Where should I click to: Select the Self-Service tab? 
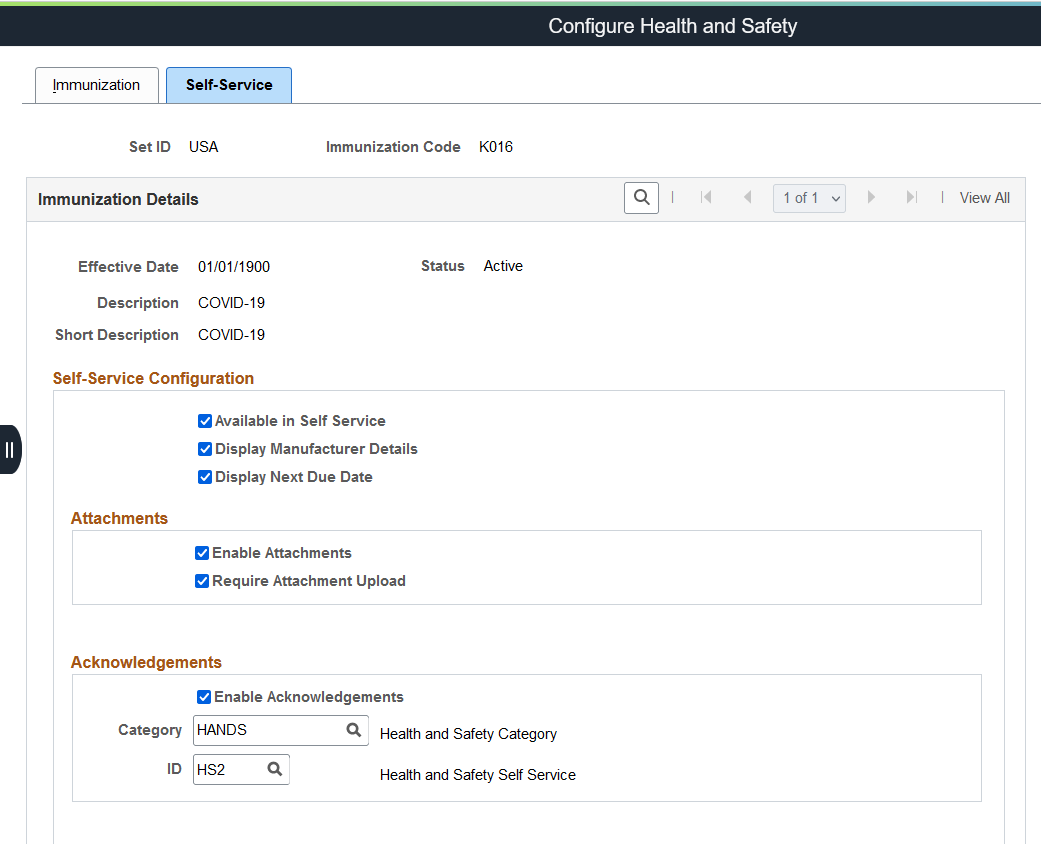pyautogui.click(x=229, y=85)
